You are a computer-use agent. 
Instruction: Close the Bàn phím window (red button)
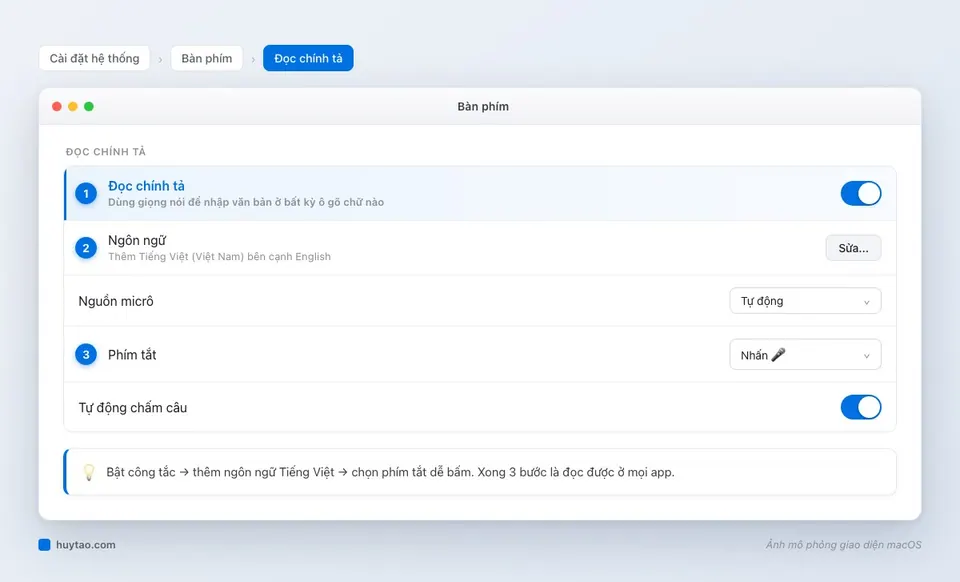[57, 106]
